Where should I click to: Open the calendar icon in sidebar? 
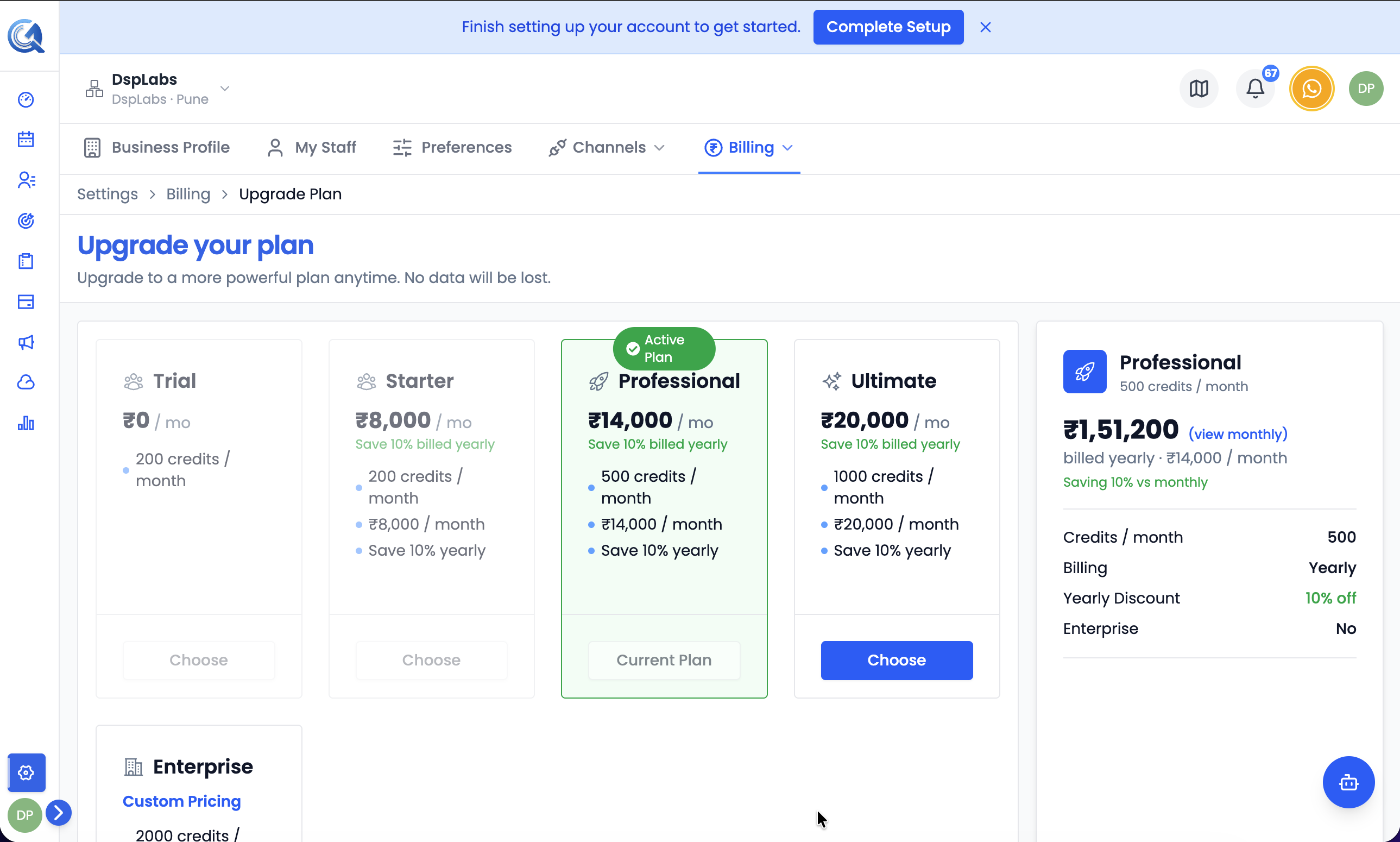tap(26, 140)
